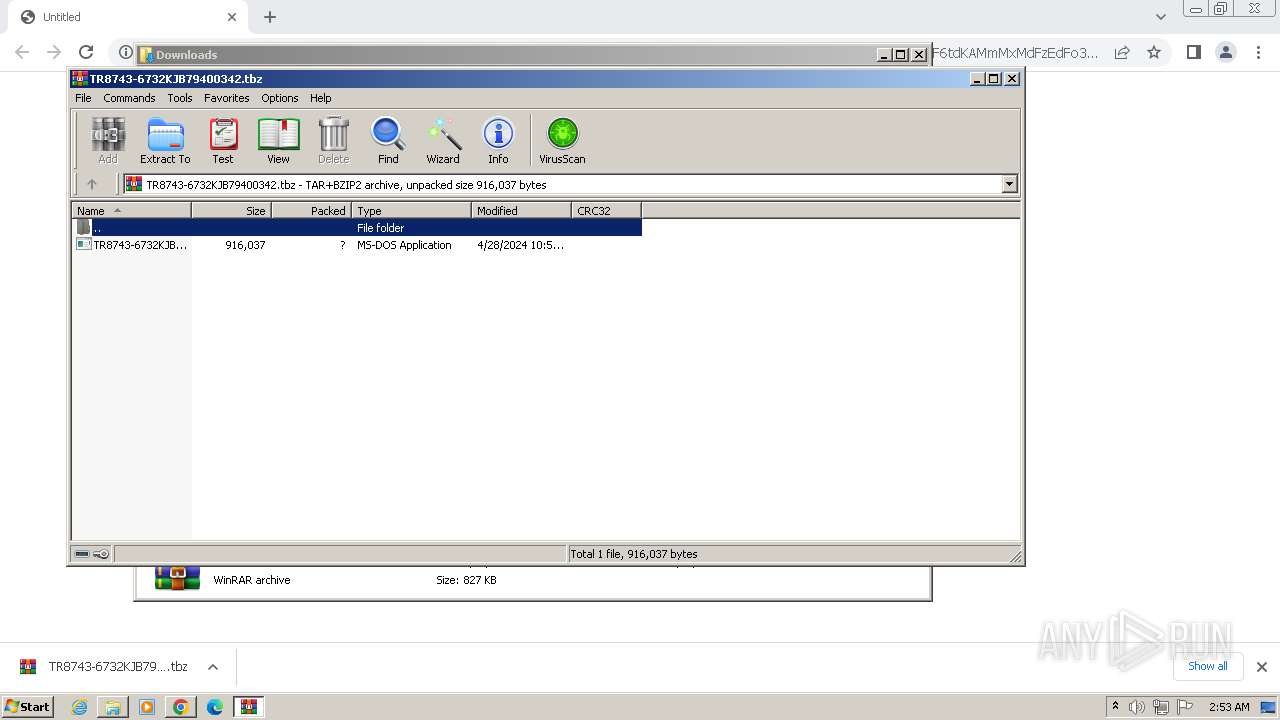The height and width of the screenshot is (720, 1280).
Task: Toggle Chrome side panel icon
Action: pyautogui.click(x=1193, y=52)
